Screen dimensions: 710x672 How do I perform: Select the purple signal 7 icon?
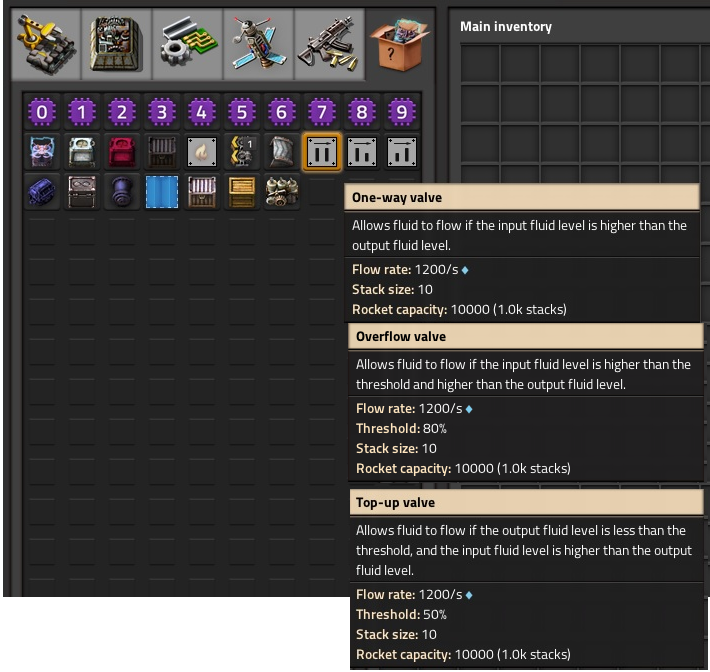[x=321, y=112]
